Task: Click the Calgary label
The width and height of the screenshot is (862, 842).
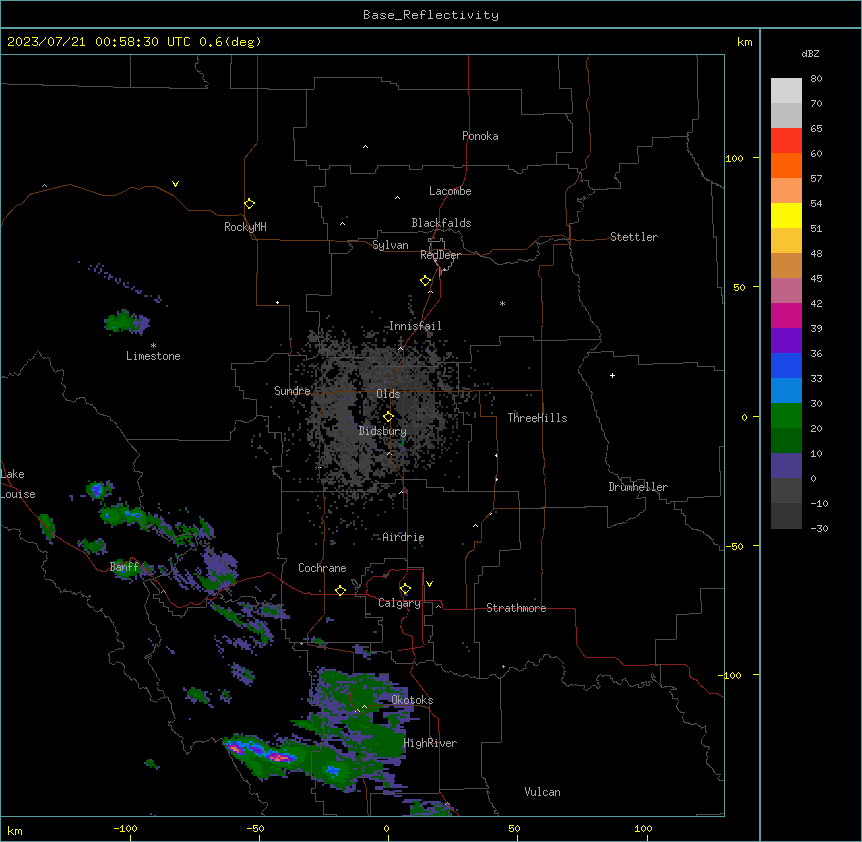Action: pyautogui.click(x=399, y=603)
